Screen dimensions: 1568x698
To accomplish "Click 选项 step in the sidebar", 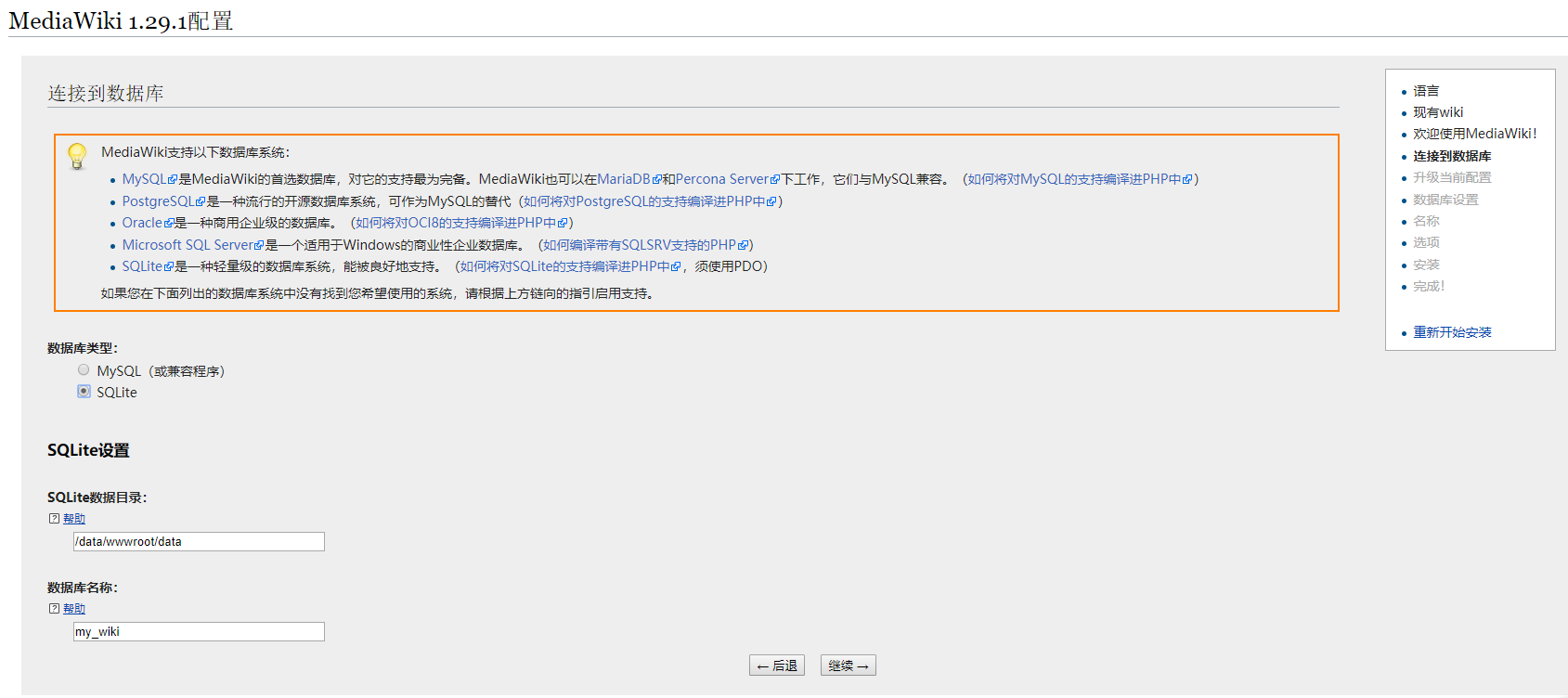I will pos(1426,242).
